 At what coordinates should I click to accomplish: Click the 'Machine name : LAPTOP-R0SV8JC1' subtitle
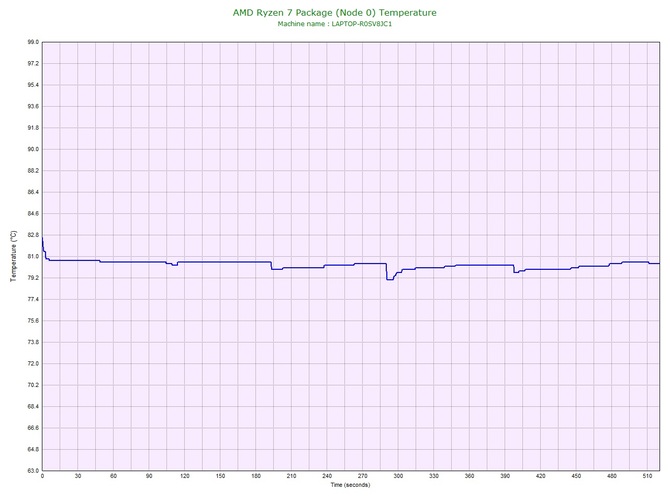335,24
